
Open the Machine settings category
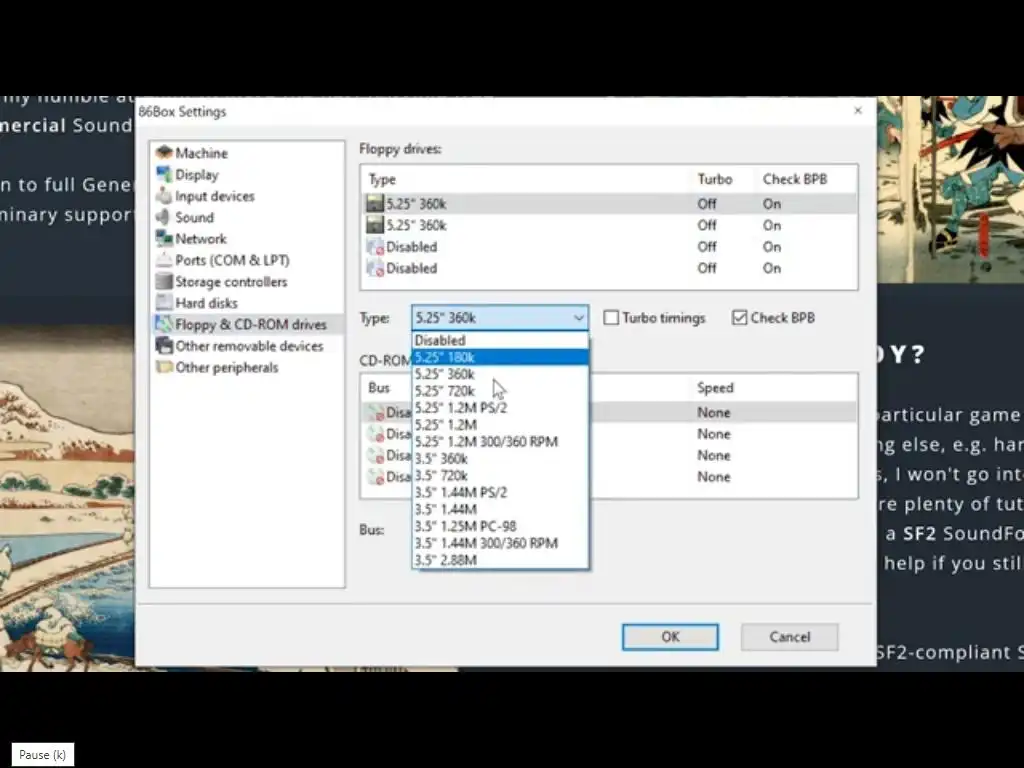coord(201,153)
